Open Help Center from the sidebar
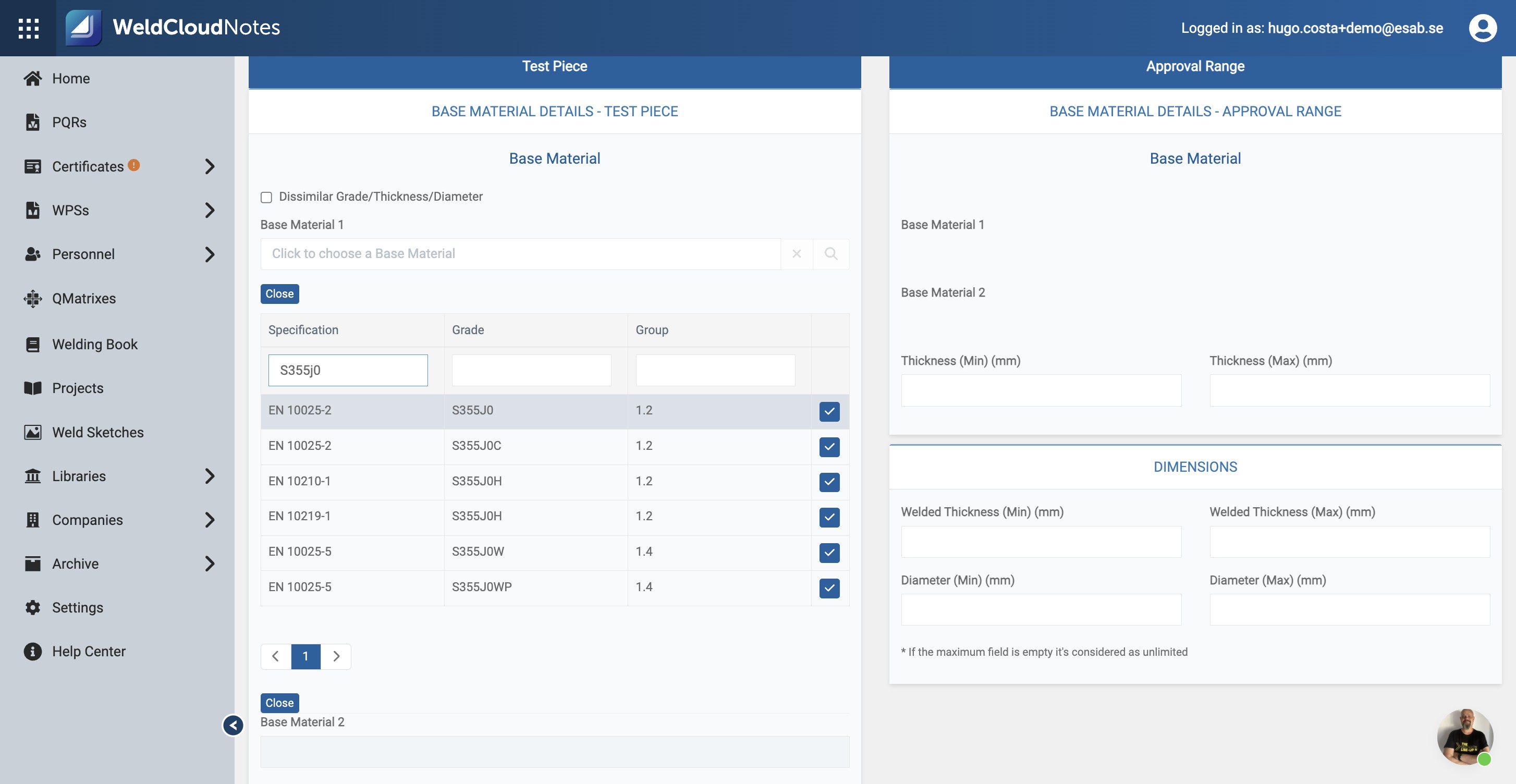The image size is (1516, 784). [x=89, y=651]
